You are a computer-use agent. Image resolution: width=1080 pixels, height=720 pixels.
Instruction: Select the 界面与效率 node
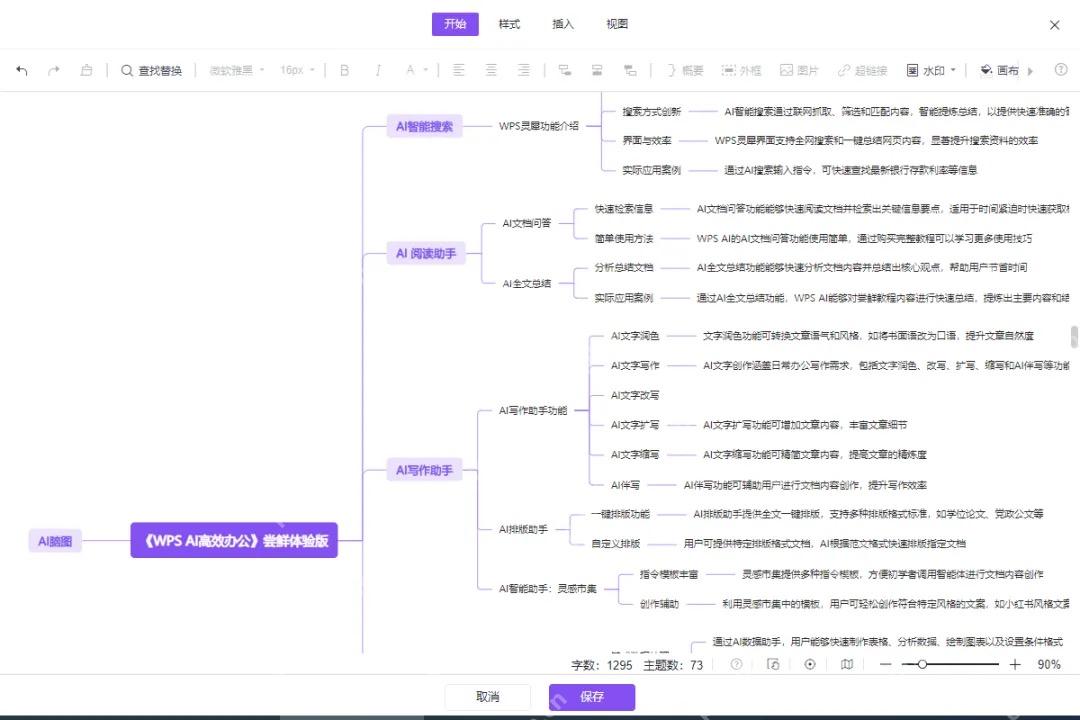tap(647, 141)
